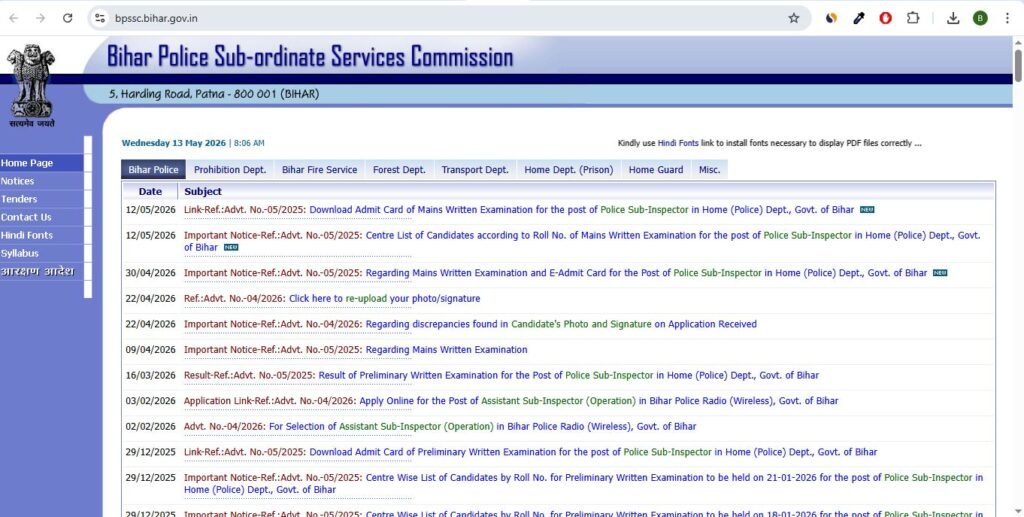1024x517 pixels.
Task: Click the Bihar Police Sub-ordinate Services Commission title
Action: click(310, 57)
